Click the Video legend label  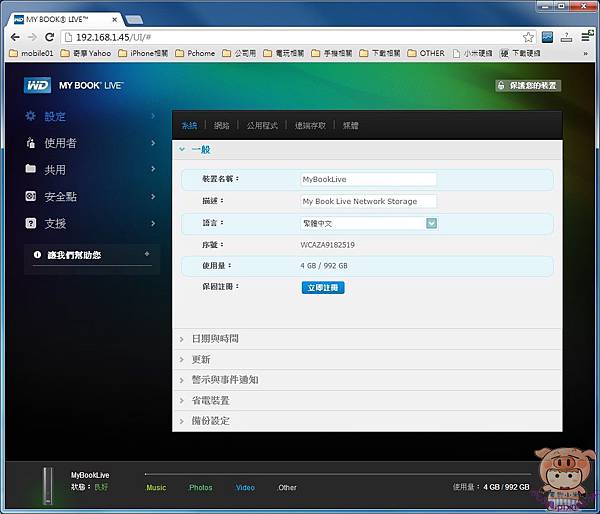245,488
